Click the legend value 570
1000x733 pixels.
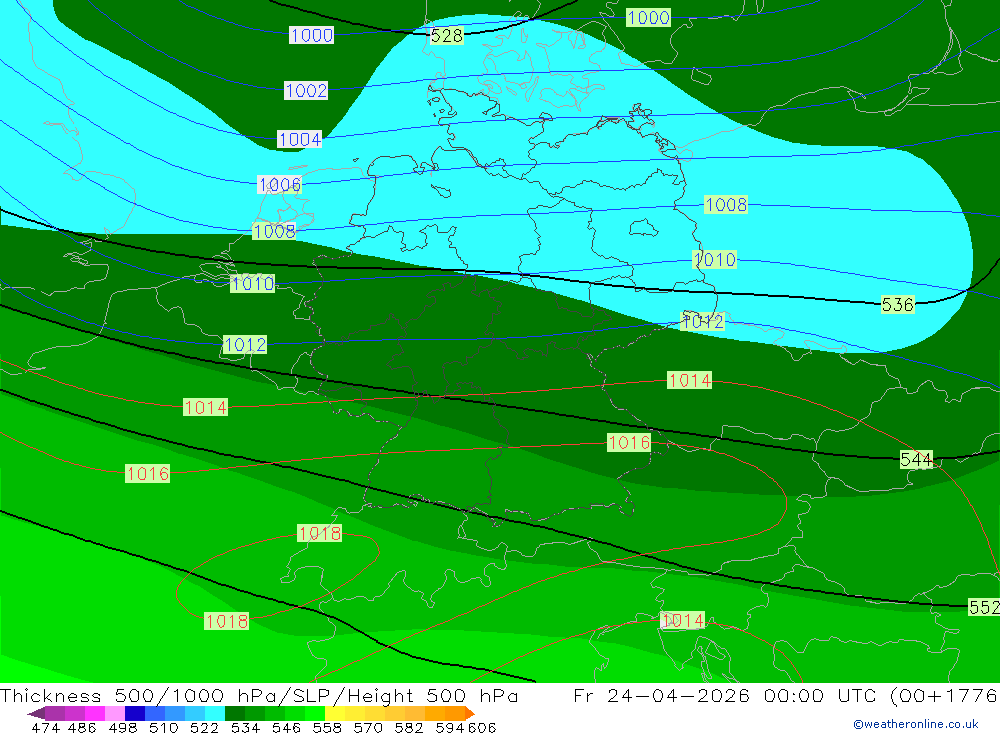(x=368, y=728)
